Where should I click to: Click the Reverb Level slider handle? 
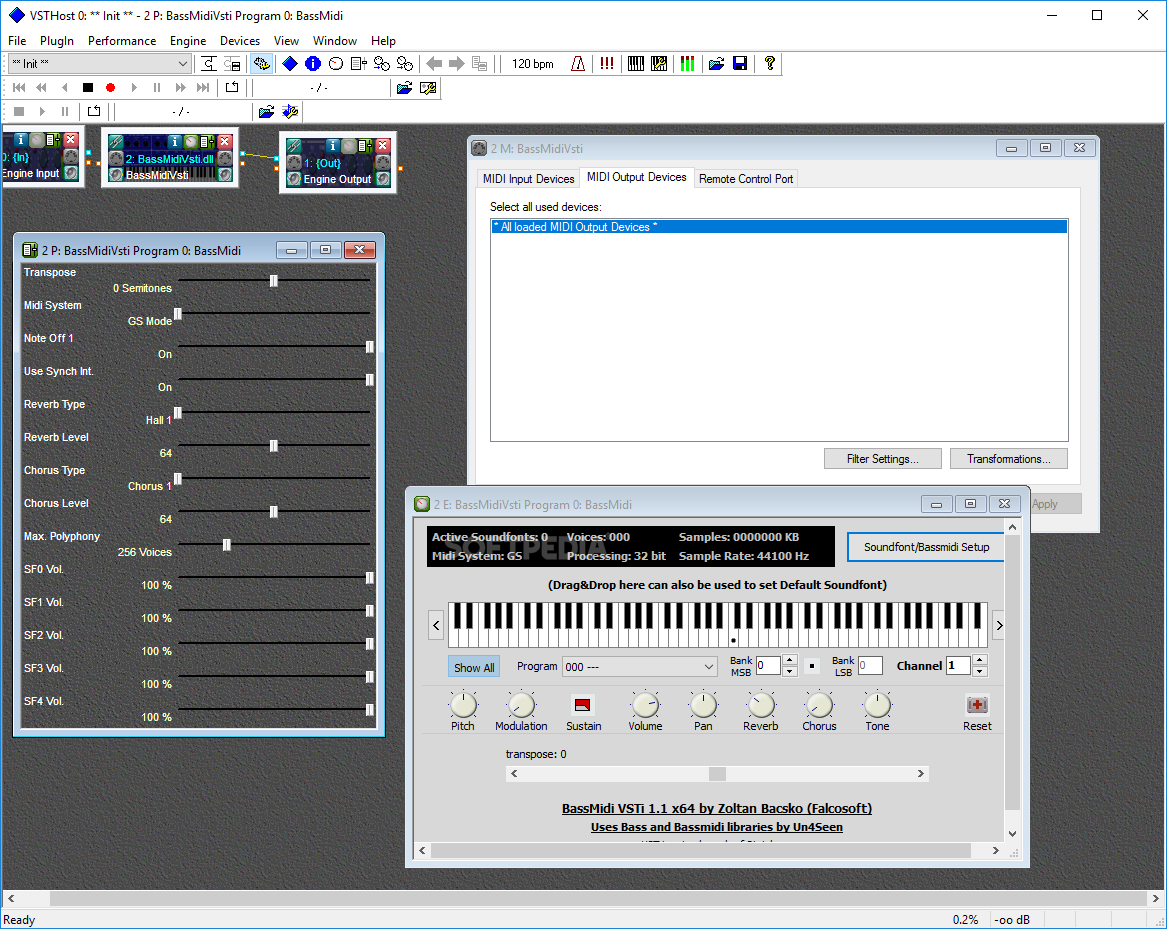pos(274,445)
